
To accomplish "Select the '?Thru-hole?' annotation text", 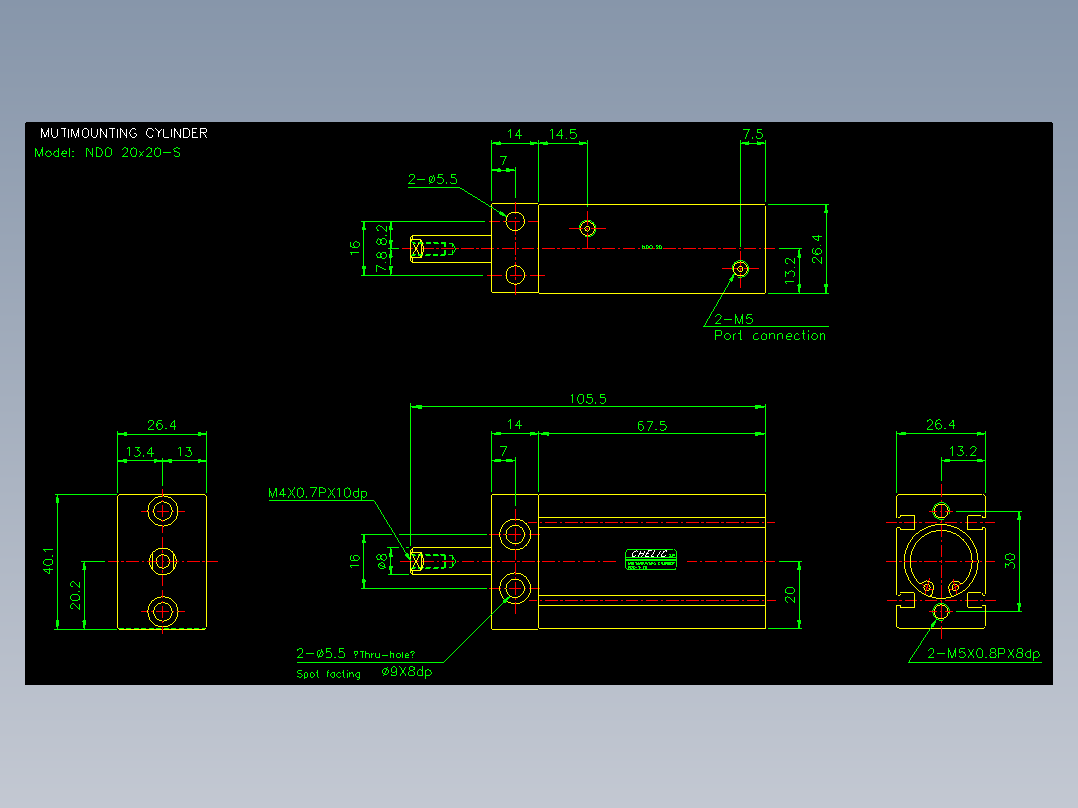I will click(384, 655).
